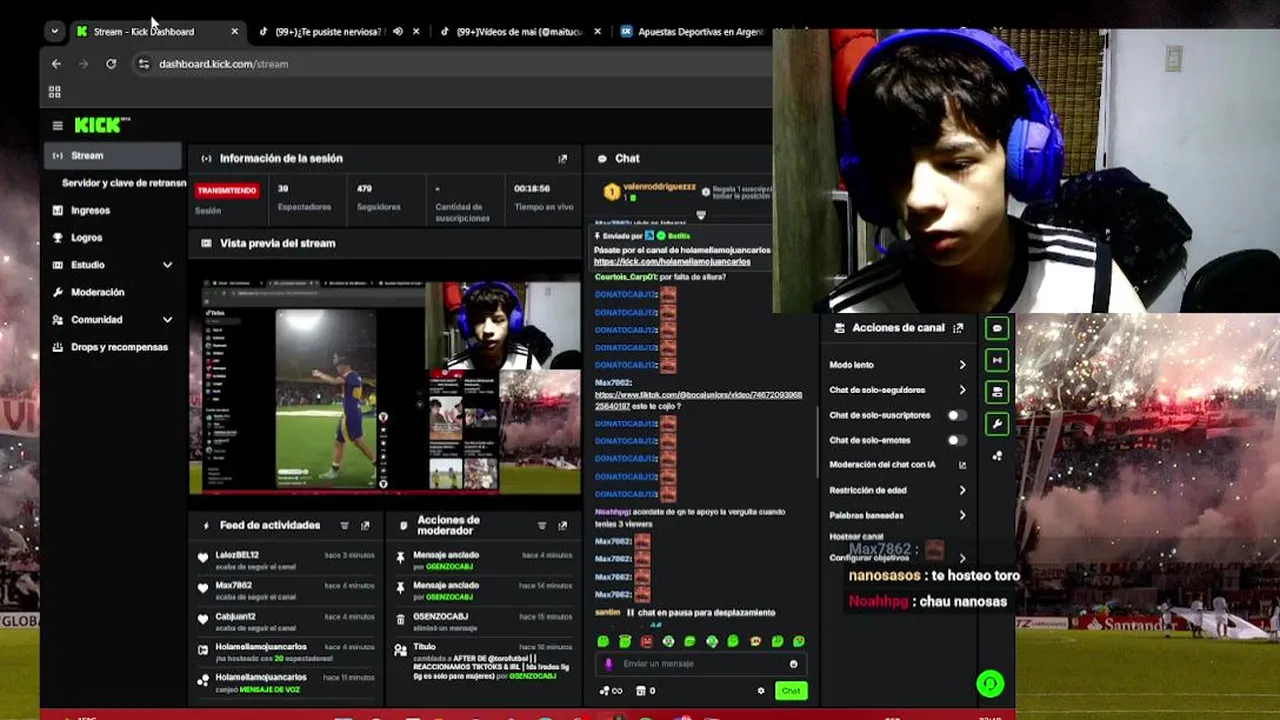
Task: Reload the dashboard page
Action: point(111,64)
